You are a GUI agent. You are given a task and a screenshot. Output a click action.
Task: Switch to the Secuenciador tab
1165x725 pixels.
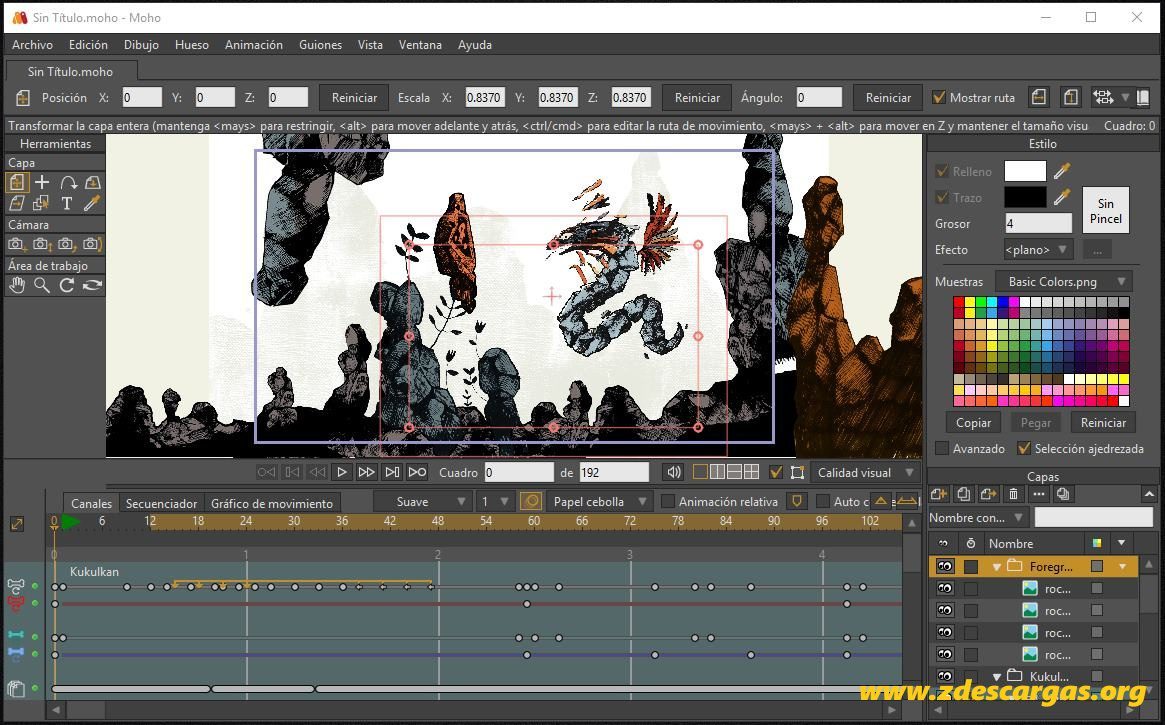161,504
